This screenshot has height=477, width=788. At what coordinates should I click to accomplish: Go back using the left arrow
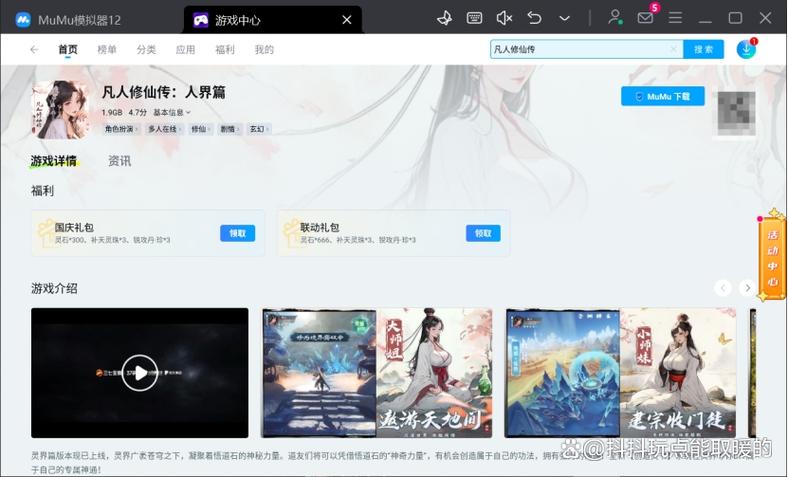(x=34, y=49)
